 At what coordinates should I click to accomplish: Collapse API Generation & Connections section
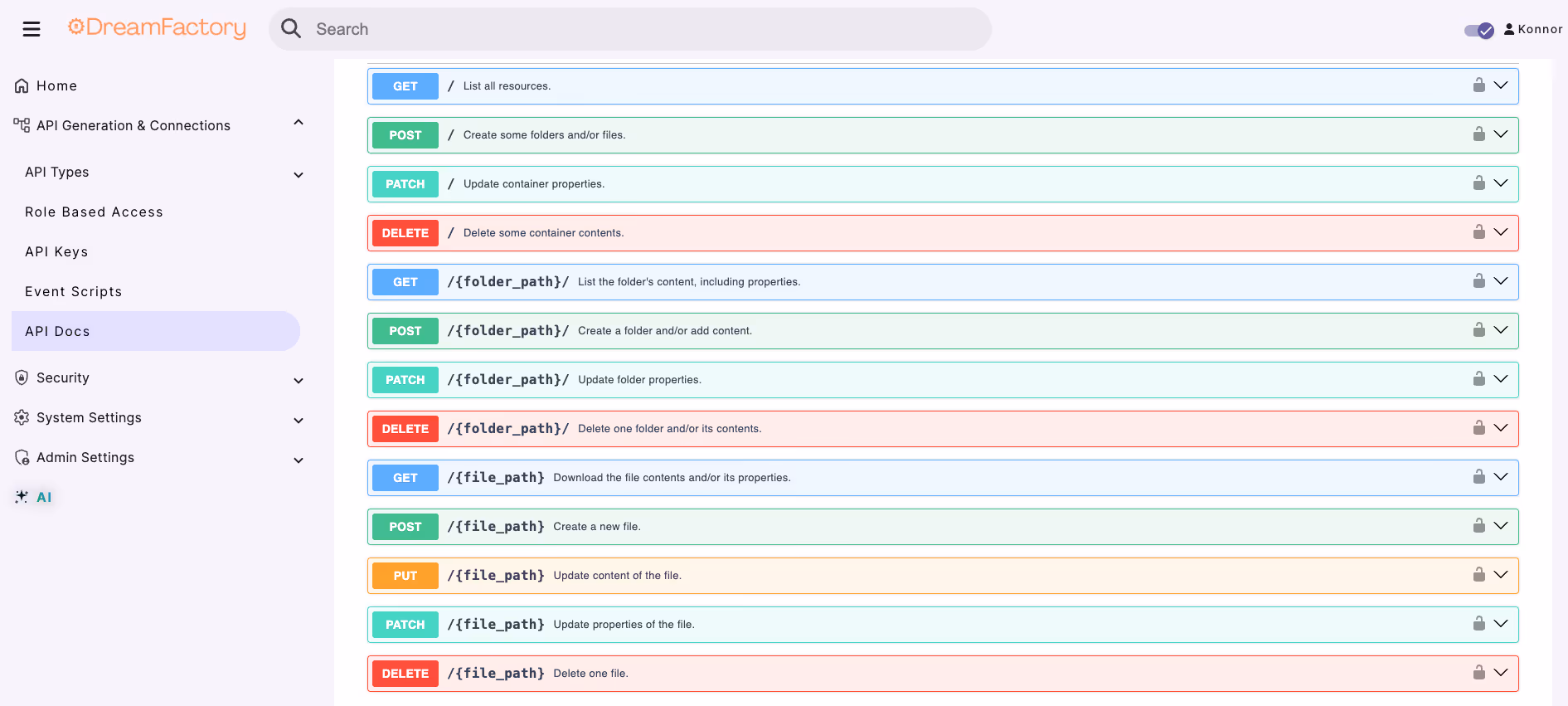[299, 123]
